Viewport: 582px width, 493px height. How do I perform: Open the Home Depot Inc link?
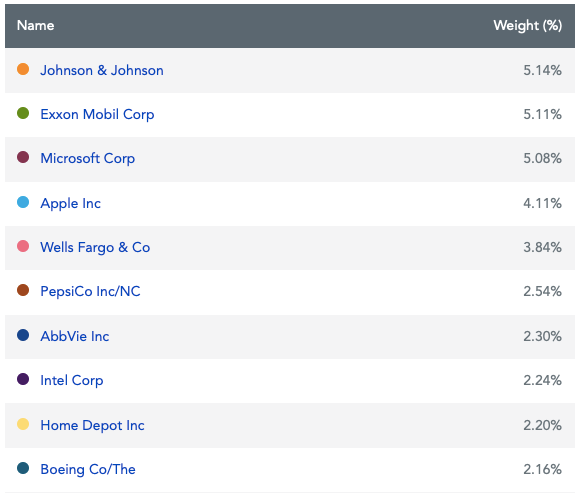click(92, 425)
